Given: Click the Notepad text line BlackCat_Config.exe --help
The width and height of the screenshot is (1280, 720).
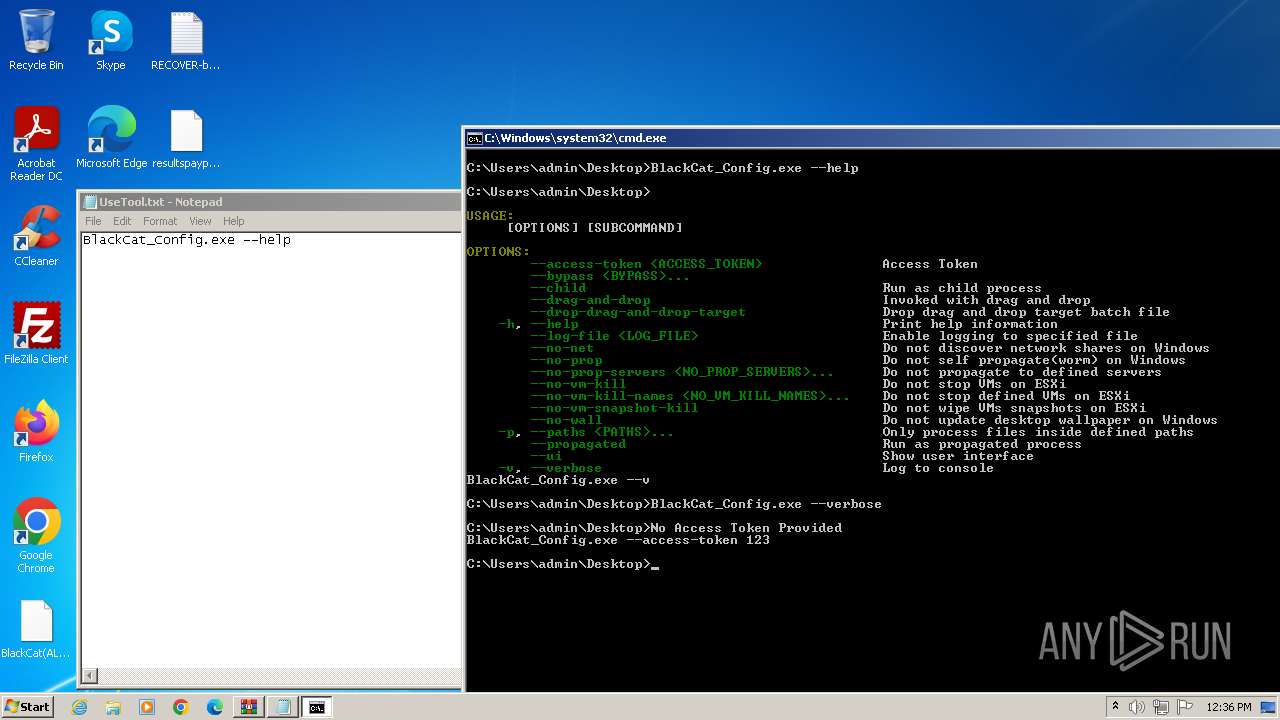Looking at the screenshot, I should pos(187,240).
